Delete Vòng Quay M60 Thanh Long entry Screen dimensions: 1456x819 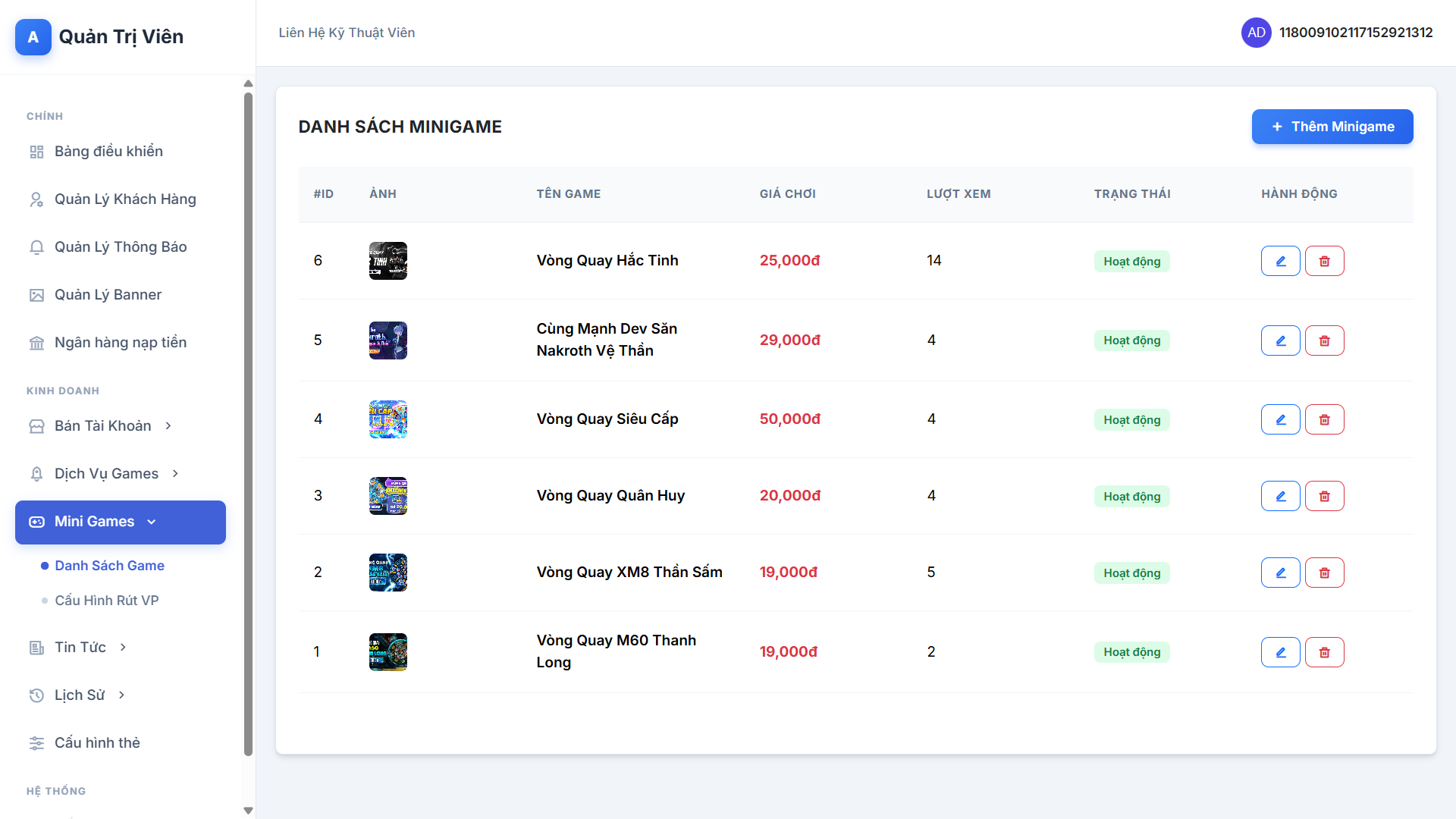pos(1324,652)
